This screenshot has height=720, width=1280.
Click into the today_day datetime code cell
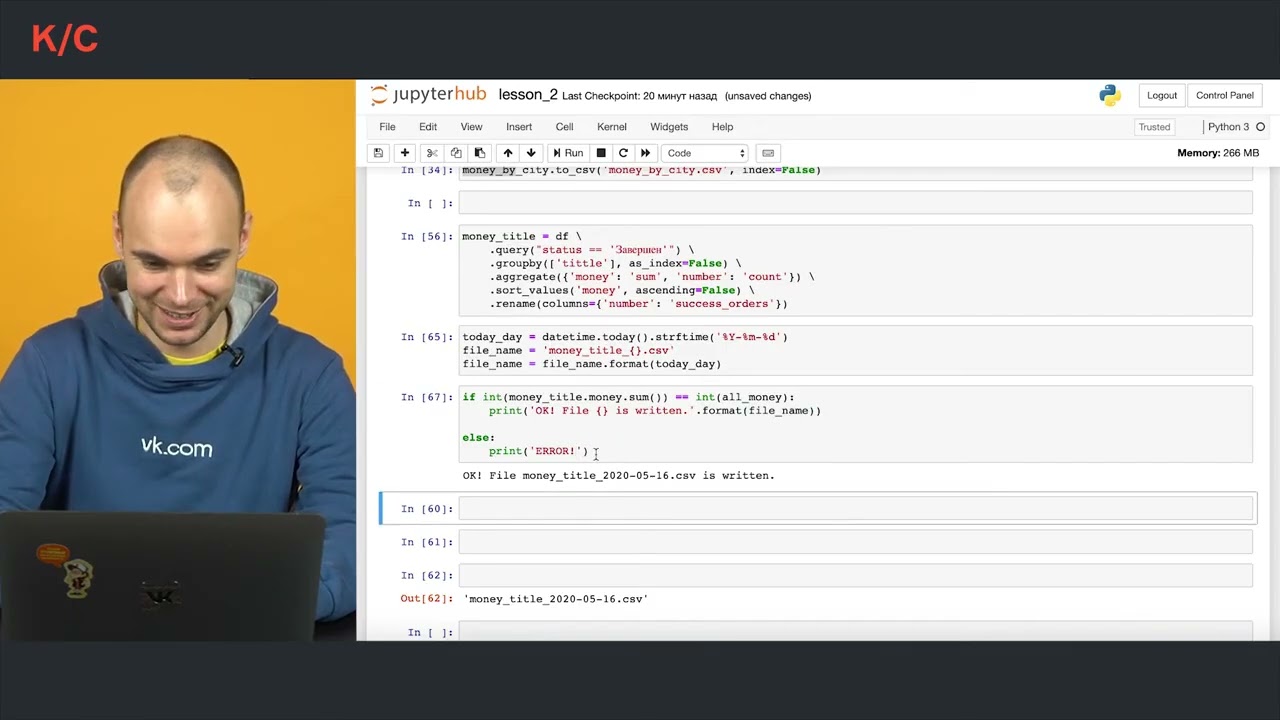point(855,350)
